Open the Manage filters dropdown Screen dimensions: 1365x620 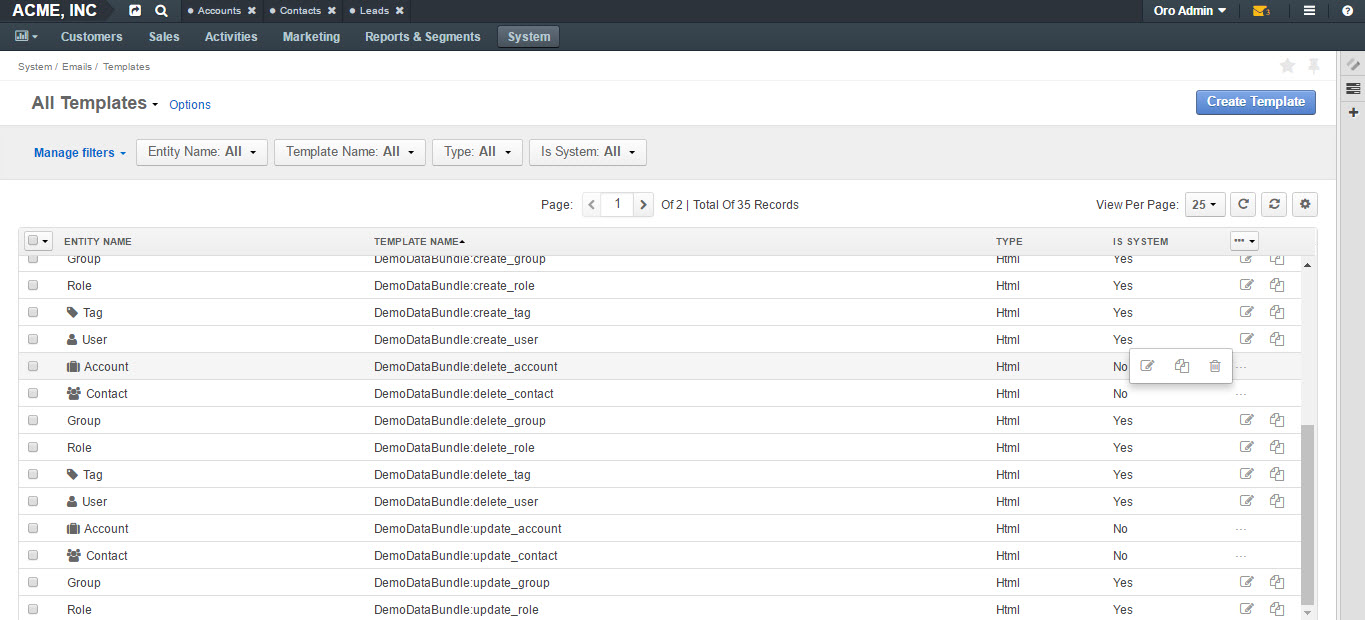coord(80,153)
